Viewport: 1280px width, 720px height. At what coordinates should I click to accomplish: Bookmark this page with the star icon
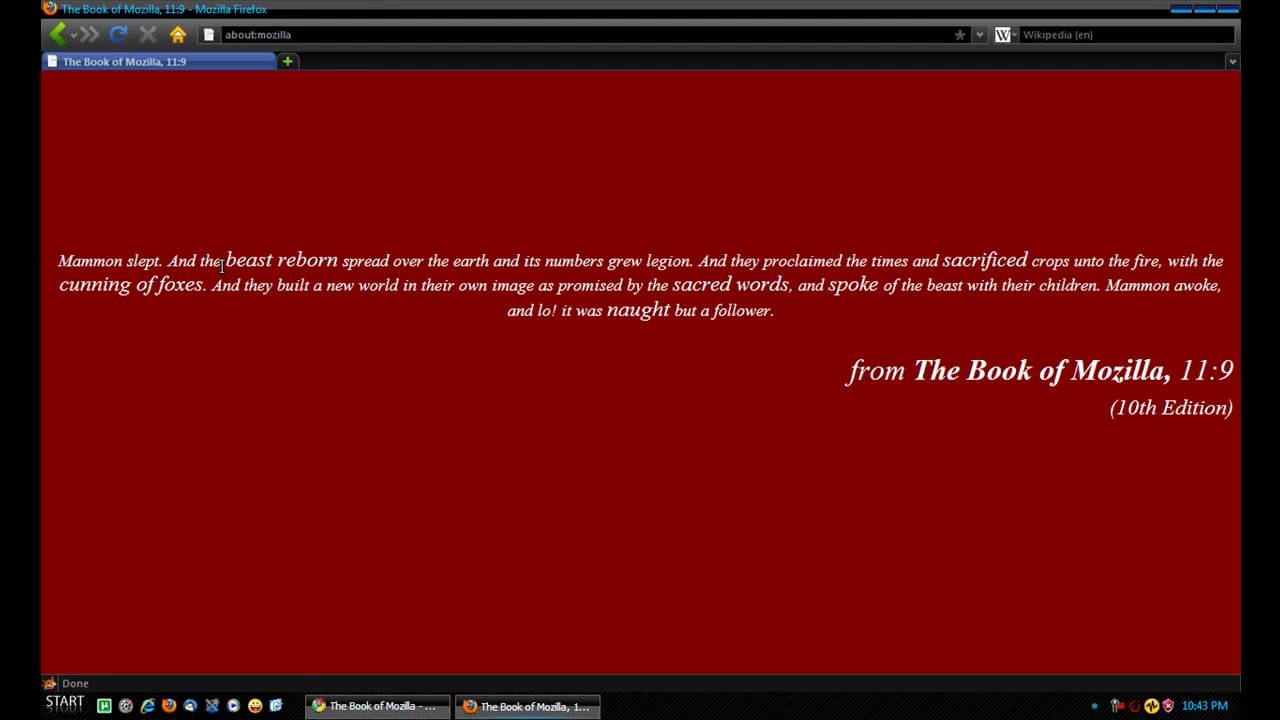click(960, 34)
